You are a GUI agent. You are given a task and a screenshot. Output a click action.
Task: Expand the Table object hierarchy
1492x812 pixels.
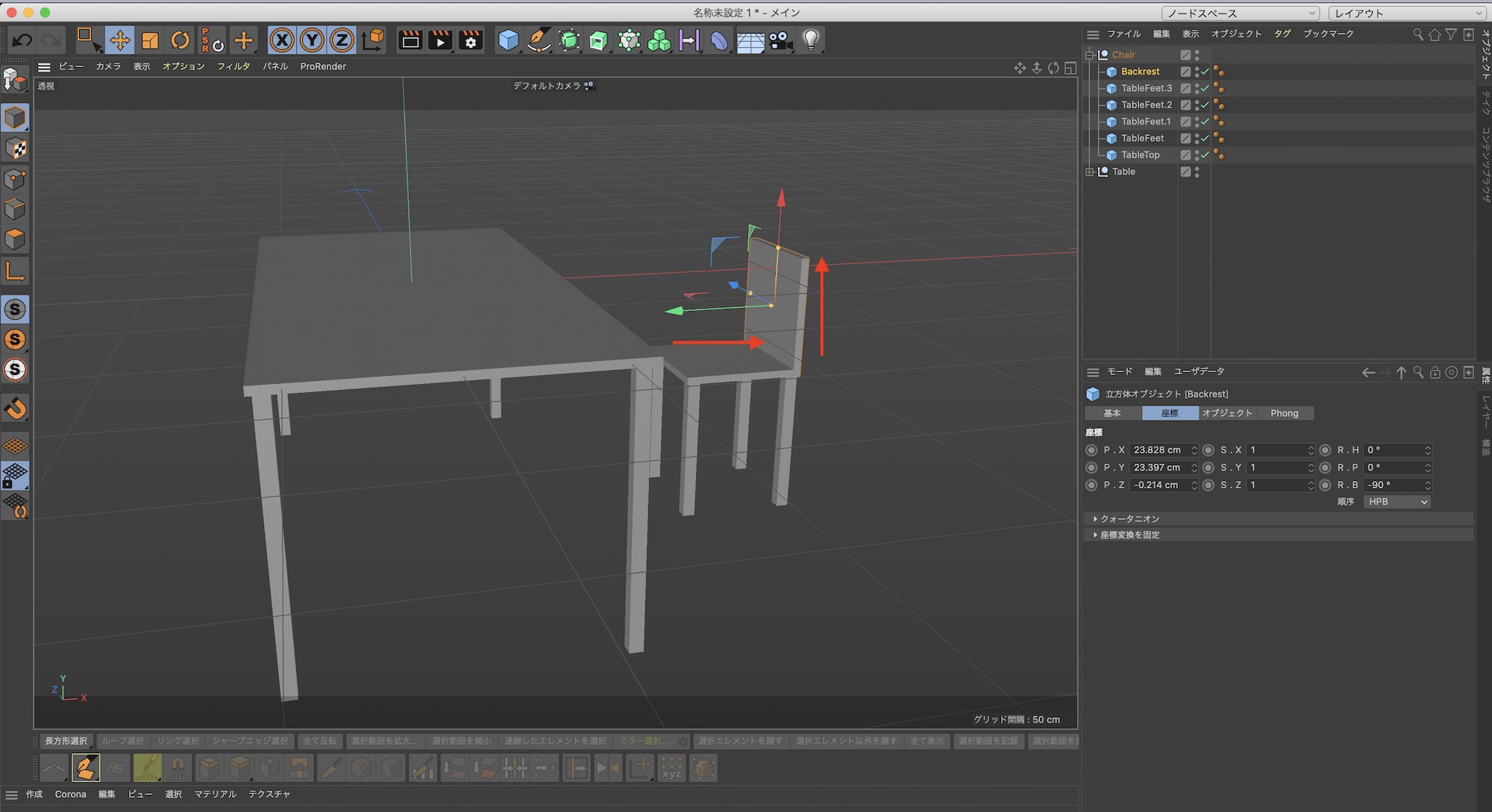click(1090, 171)
